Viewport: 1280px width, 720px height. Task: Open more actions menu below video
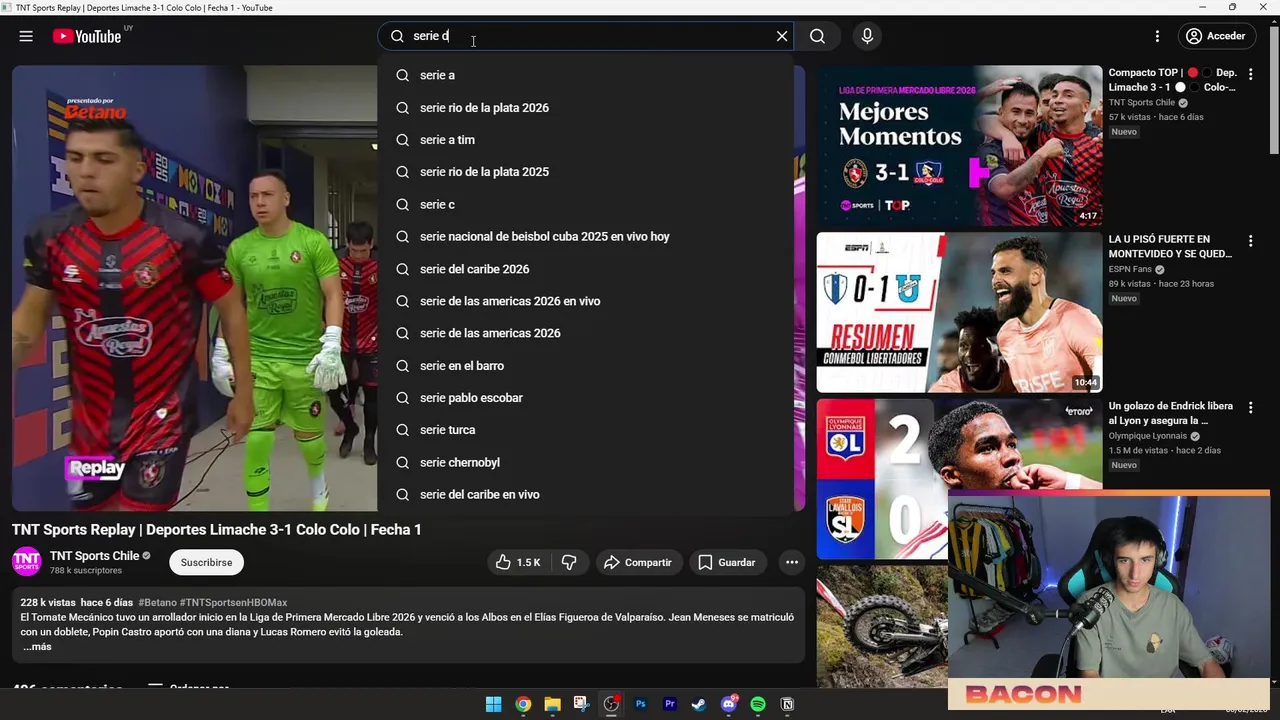(x=792, y=562)
